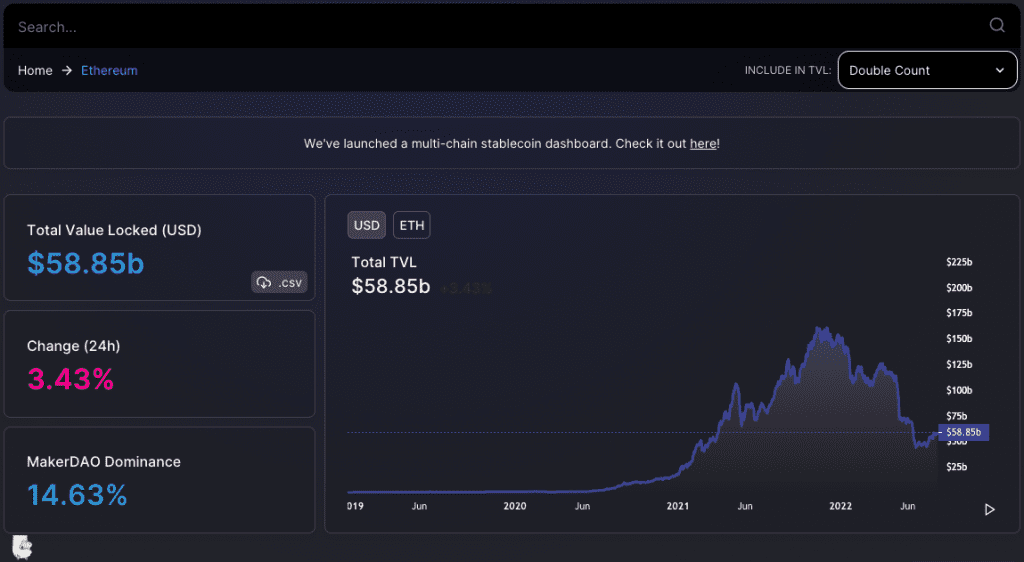The width and height of the screenshot is (1024, 562).
Task: Click the Total Value Locked $58.85b value
Action: 86,264
